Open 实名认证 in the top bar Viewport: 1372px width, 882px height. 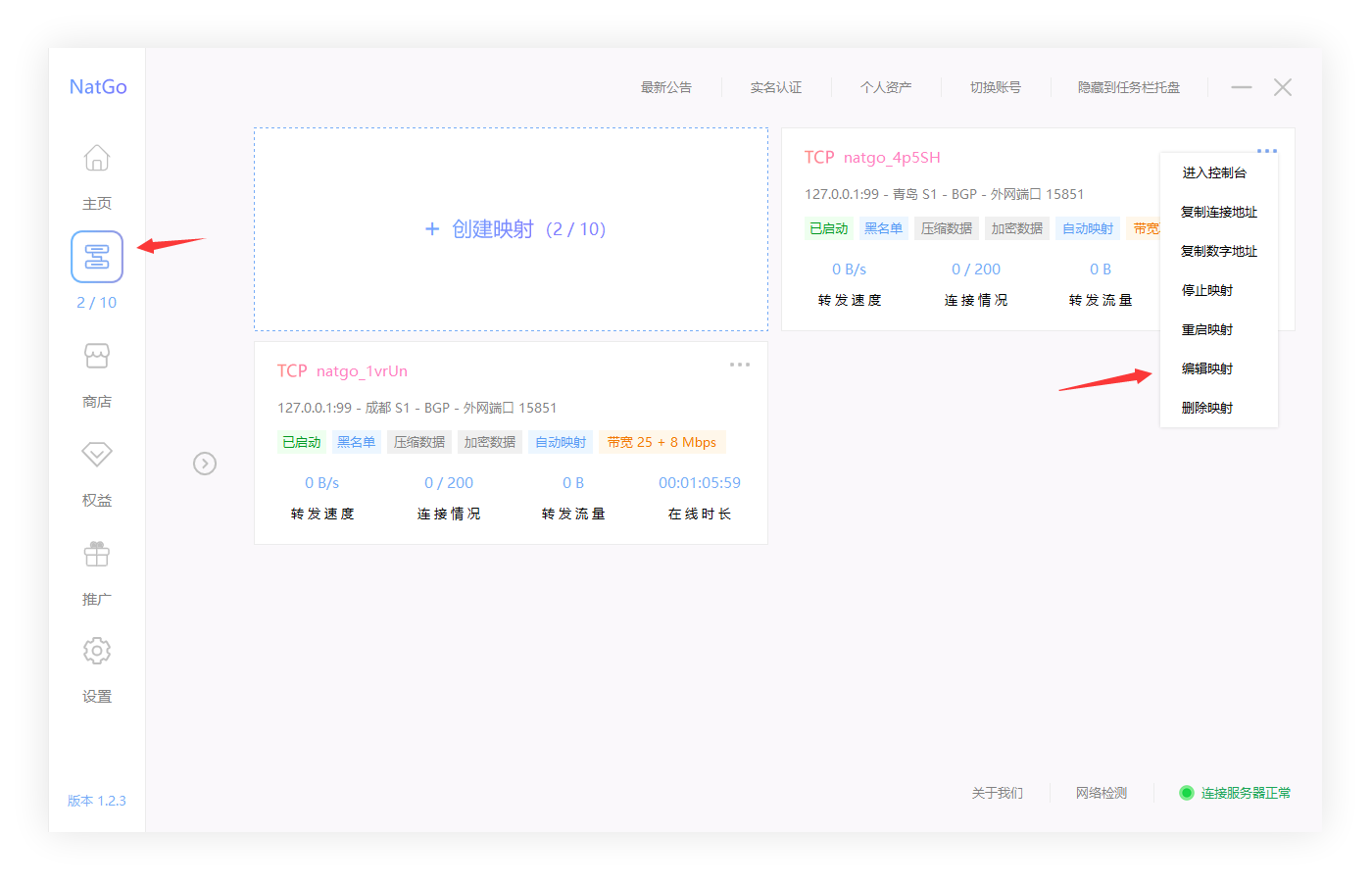tap(776, 87)
